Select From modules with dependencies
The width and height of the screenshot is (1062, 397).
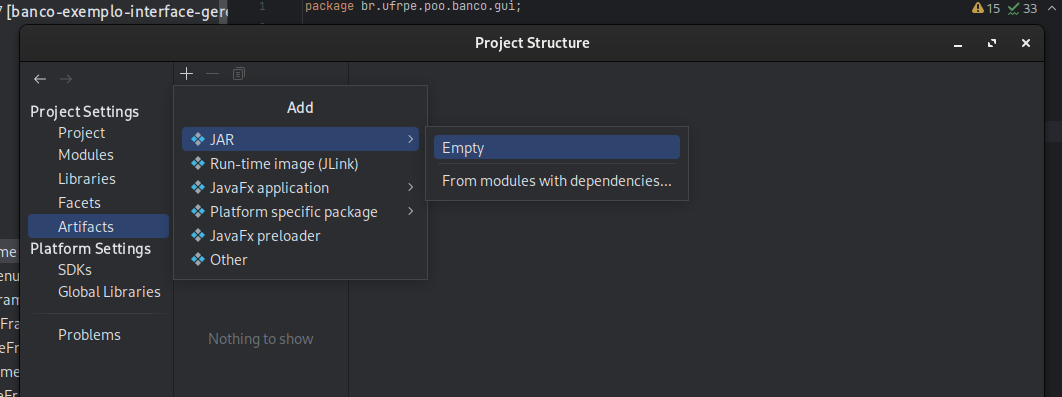pyautogui.click(x=557, y=181)
